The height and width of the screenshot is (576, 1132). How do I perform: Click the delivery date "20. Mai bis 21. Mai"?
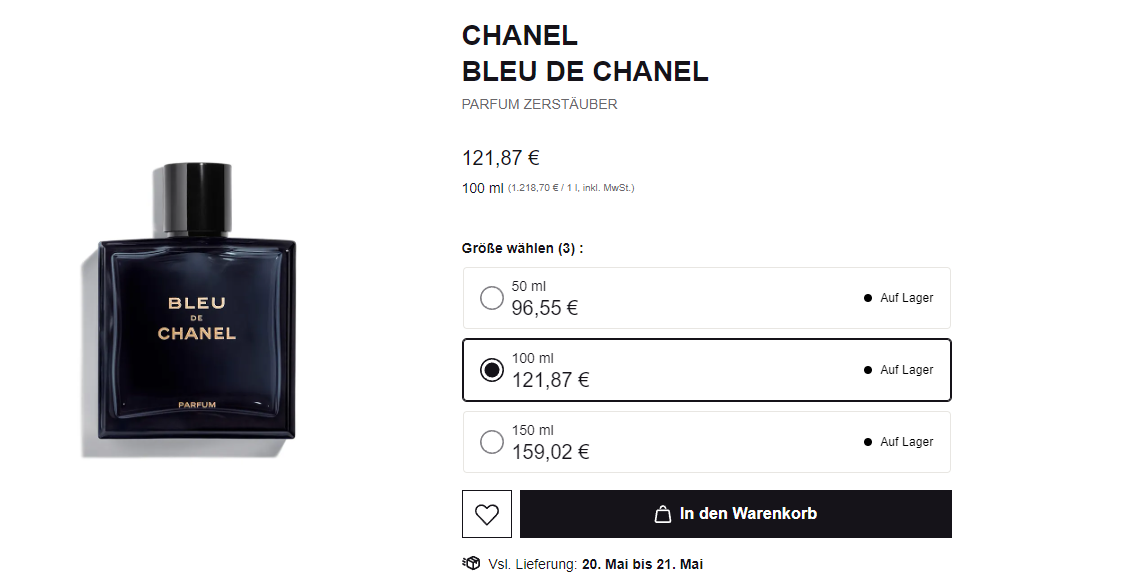(x=642, y=564)
